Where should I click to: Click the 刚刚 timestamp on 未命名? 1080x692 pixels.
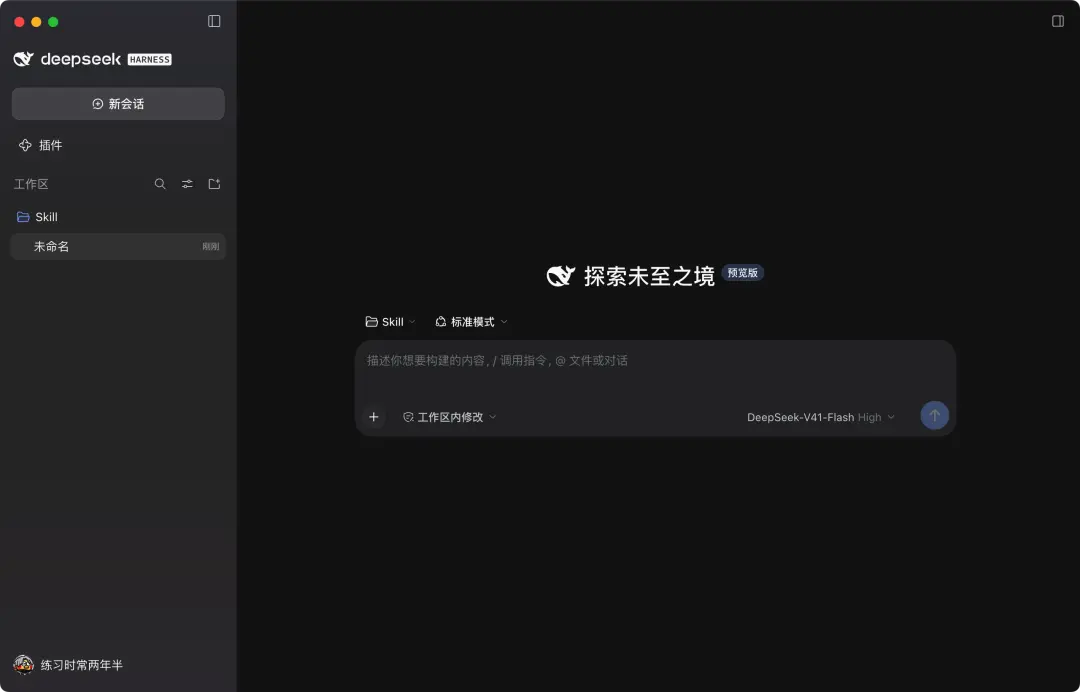click(x=211, y=247)
